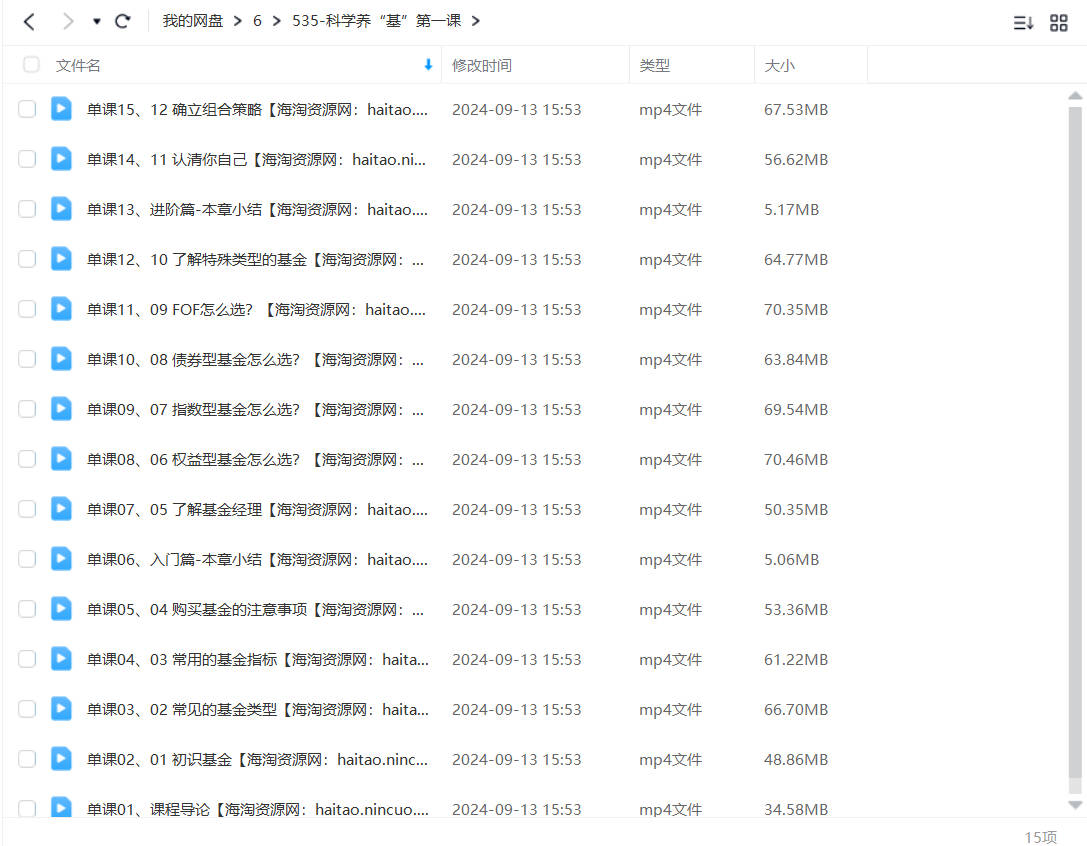This screenshot has width=1087, height=846.
Task: Check the box for 单课13 进阶篇-本章小结
Action: click(27, 209)
